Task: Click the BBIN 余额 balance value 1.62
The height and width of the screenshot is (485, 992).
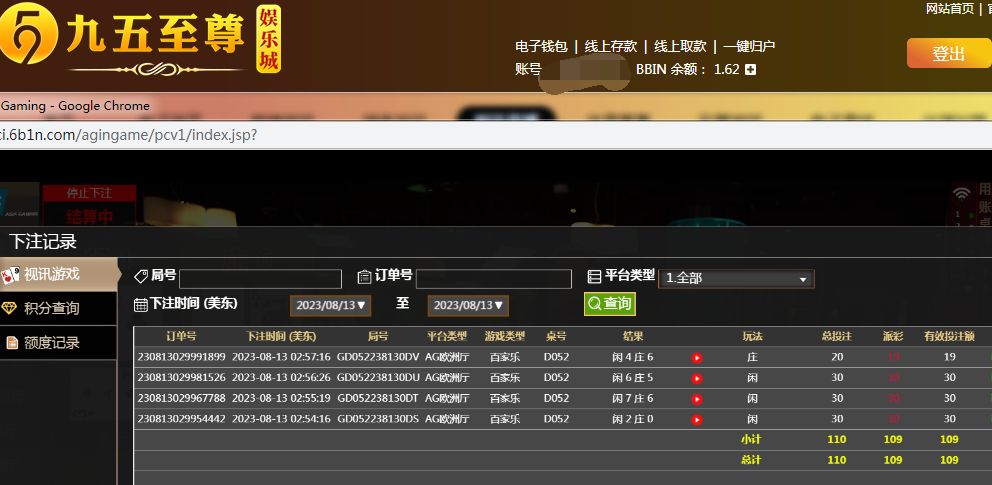Action: [x=726, y=70]
